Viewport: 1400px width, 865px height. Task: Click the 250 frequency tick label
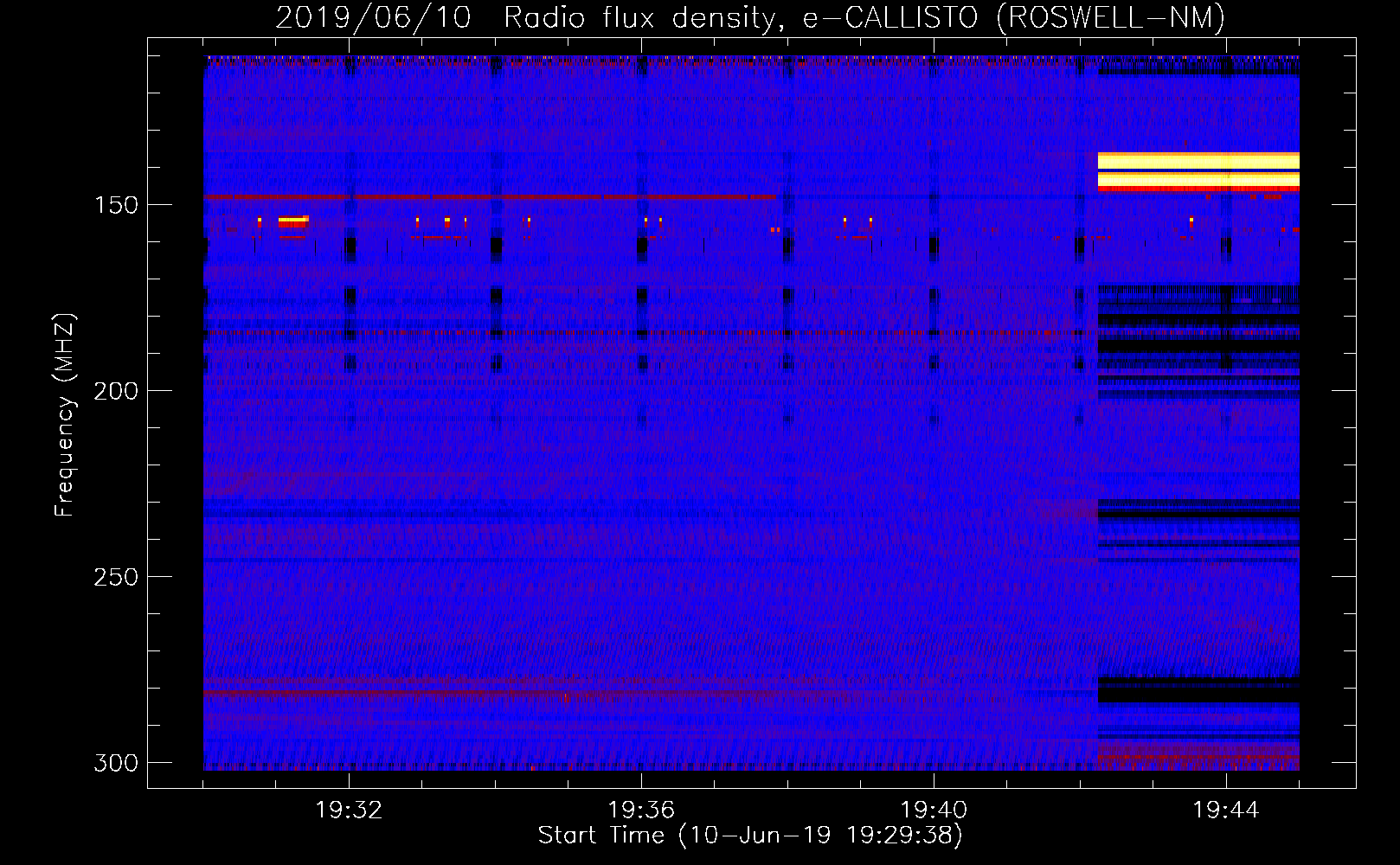116,577
